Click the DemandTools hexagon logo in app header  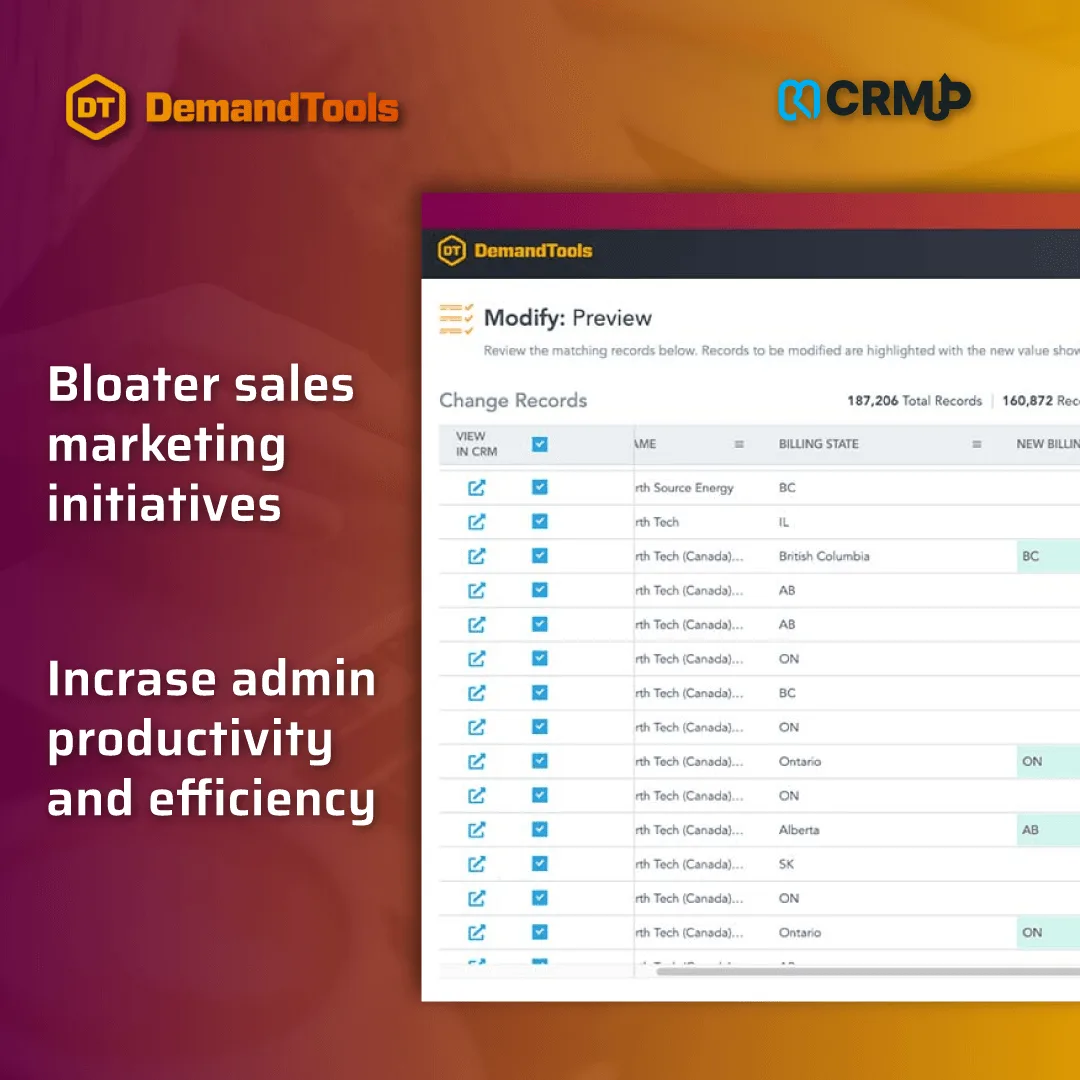[451, 251]
